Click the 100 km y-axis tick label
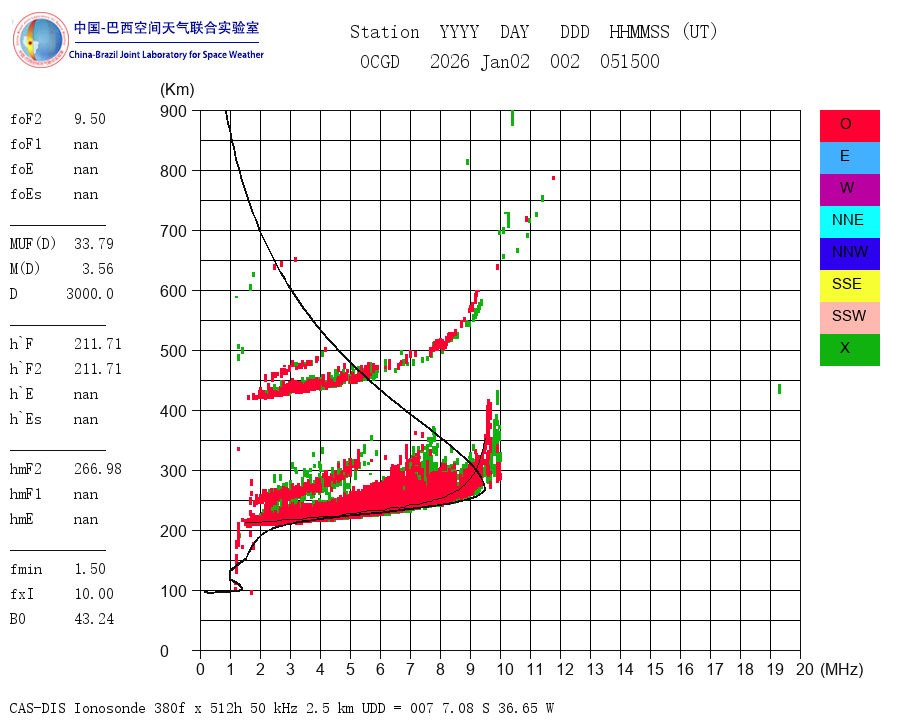Screen dimensions: 900x720 click(x=173, y=591)
